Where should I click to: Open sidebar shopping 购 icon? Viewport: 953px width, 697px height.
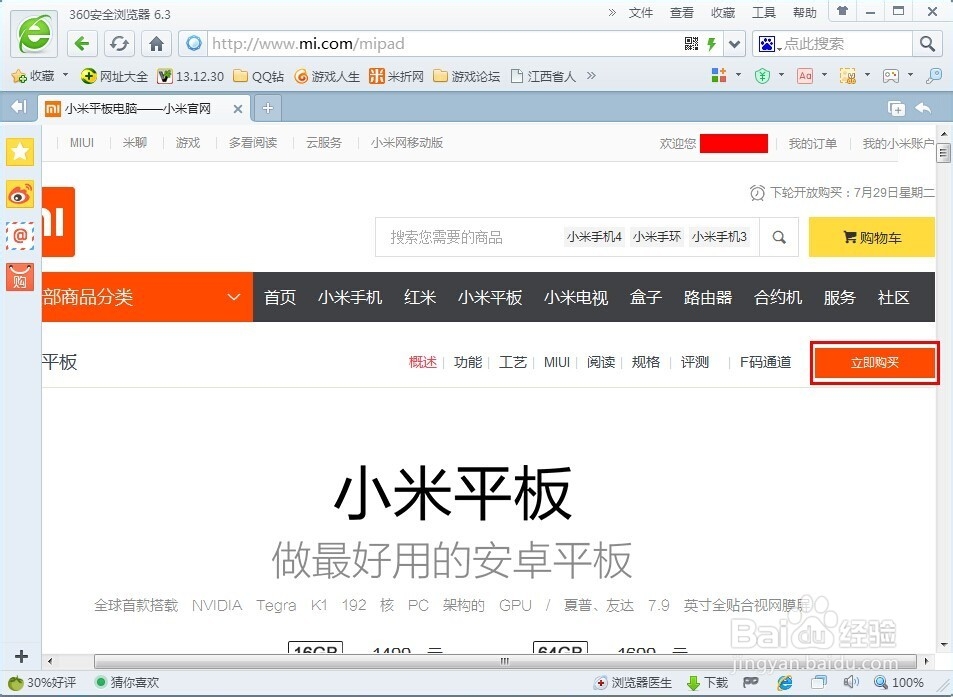tap(19, 277)
